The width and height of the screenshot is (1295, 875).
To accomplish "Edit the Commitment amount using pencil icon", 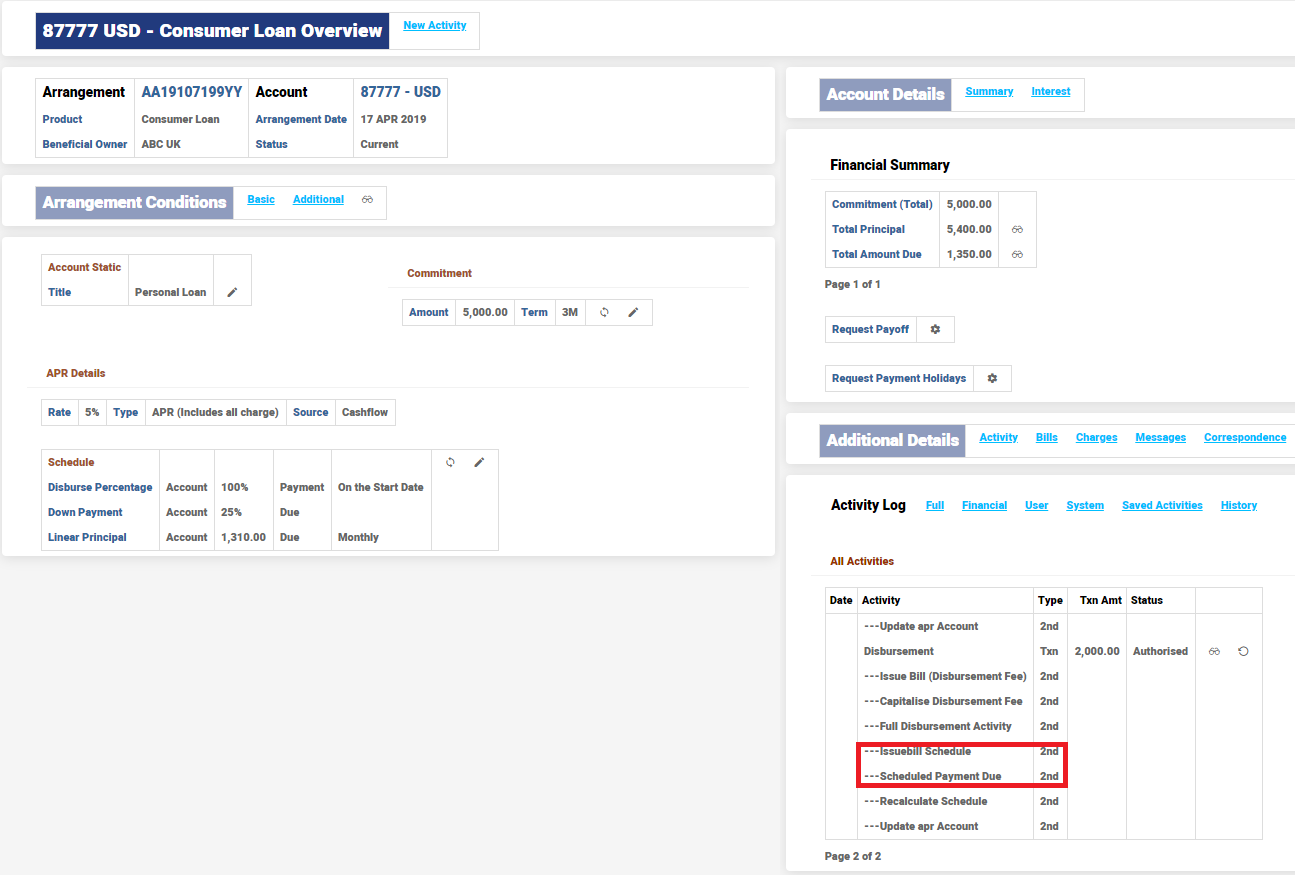I will [x=633, y=312].
